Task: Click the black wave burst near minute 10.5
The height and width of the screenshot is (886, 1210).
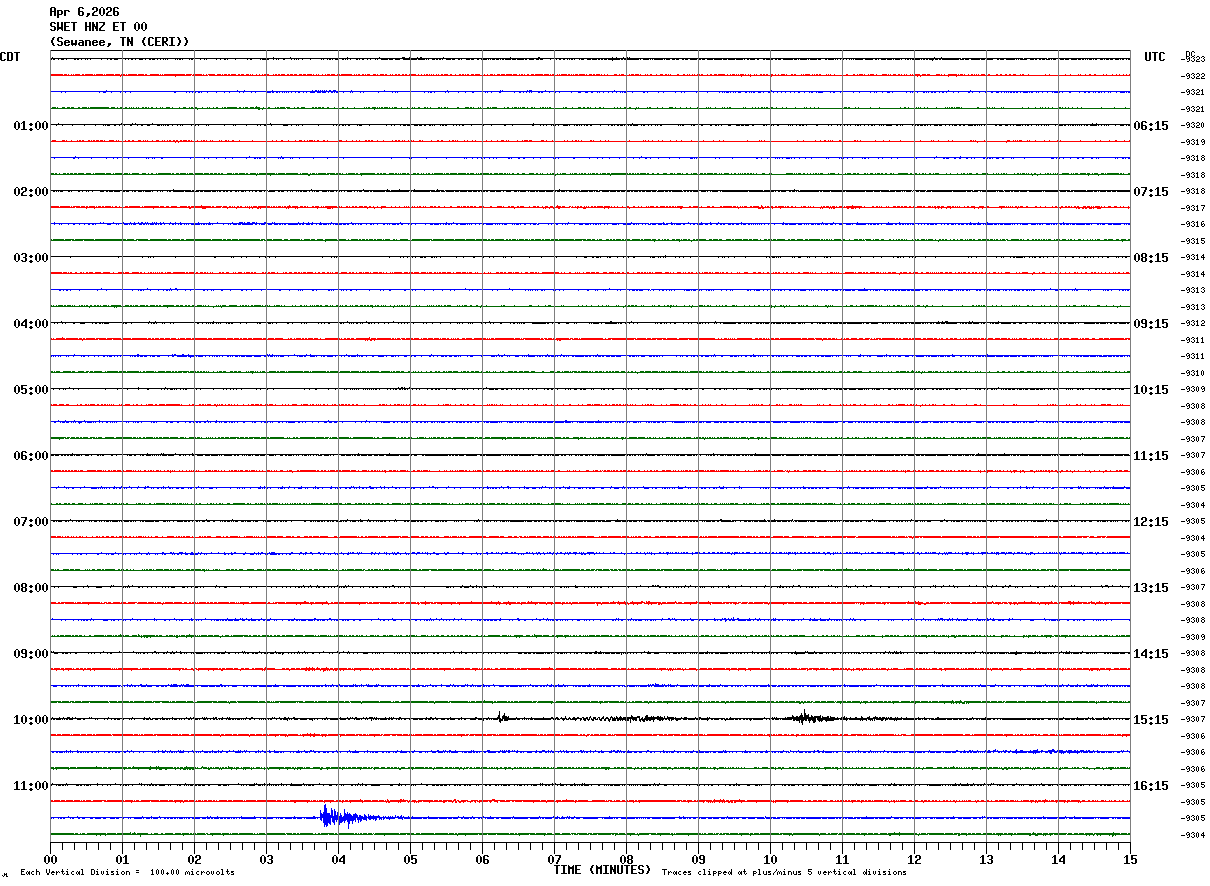Action: (804, 717)
